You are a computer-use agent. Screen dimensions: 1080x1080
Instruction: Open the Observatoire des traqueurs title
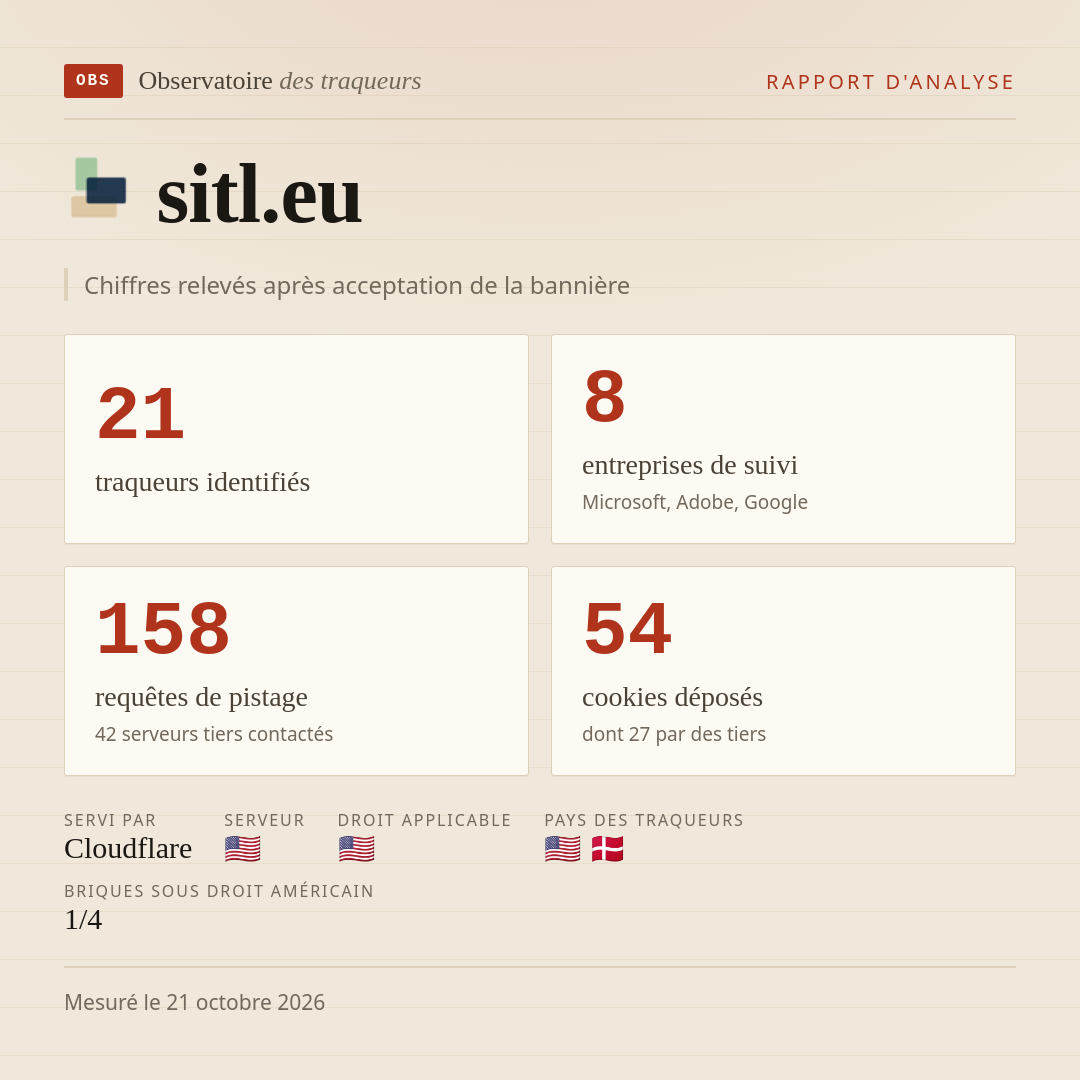[x=280, y=81]
